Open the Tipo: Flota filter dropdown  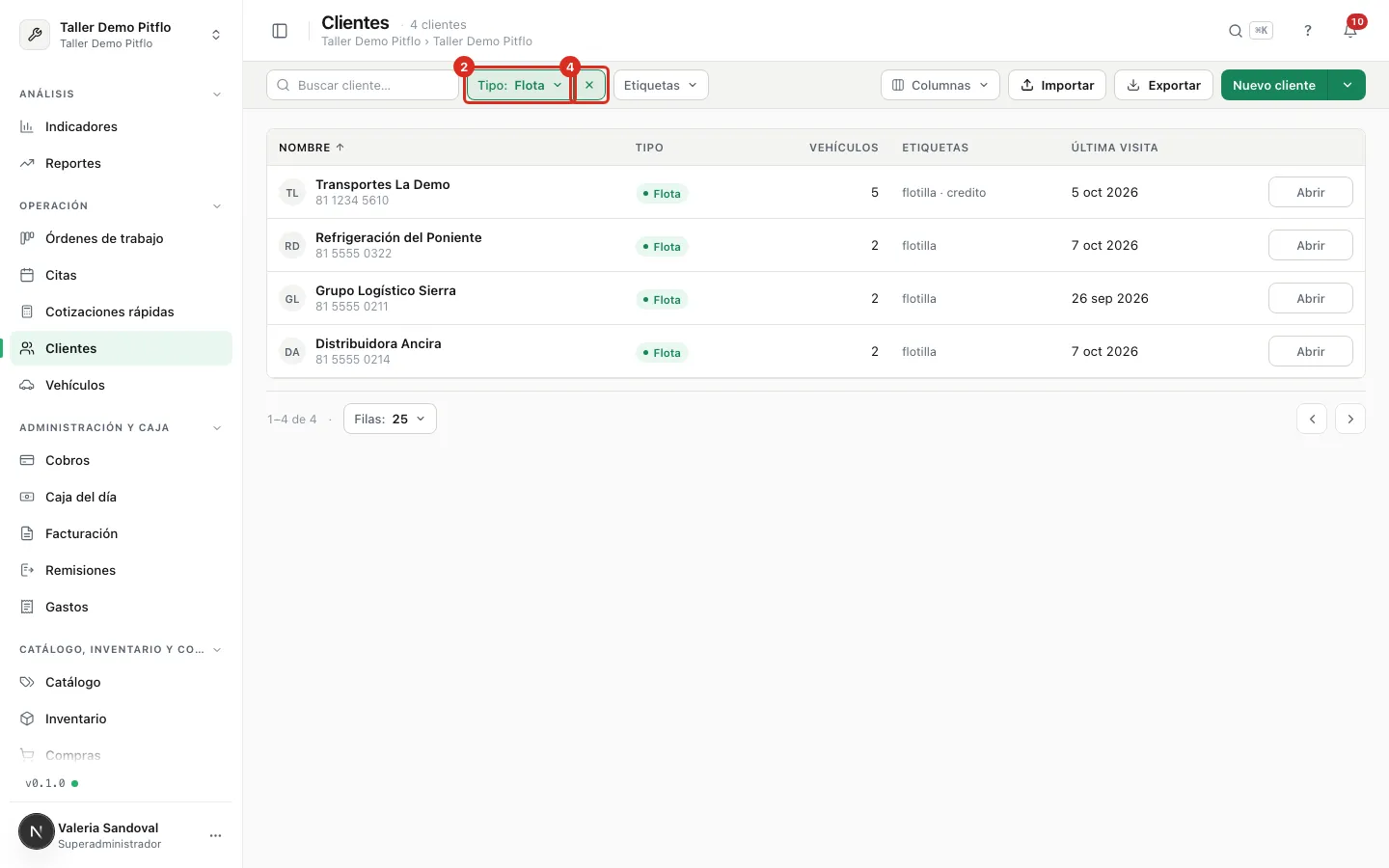point(519,85)
